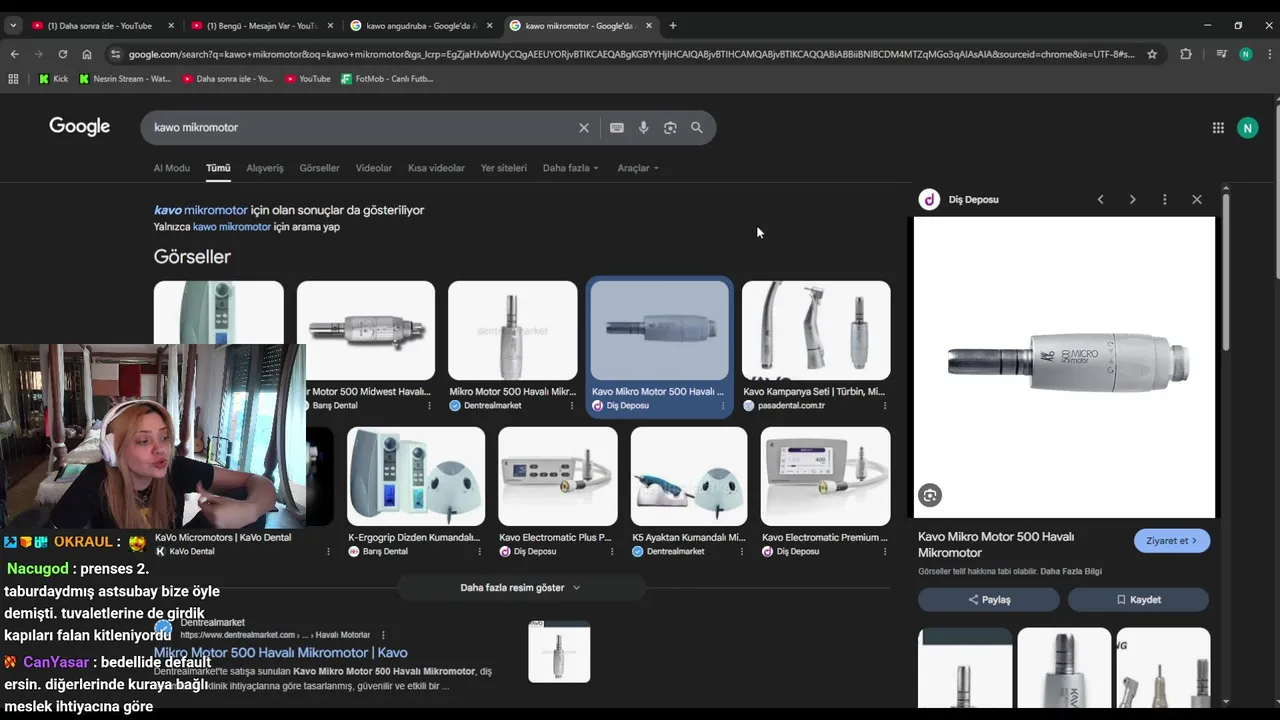Switch to the AI Modu tab

point(171,168)
